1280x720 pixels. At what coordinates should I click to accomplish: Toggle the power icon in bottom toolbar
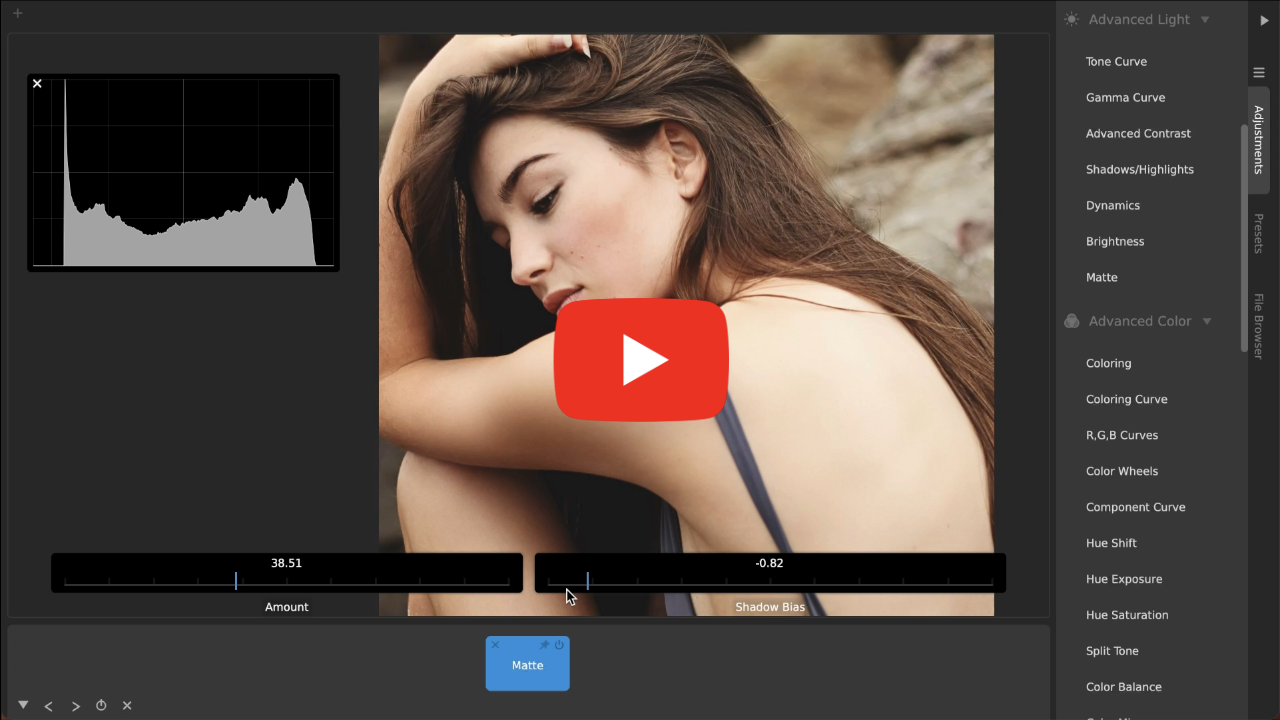click(x=101, y=706)
